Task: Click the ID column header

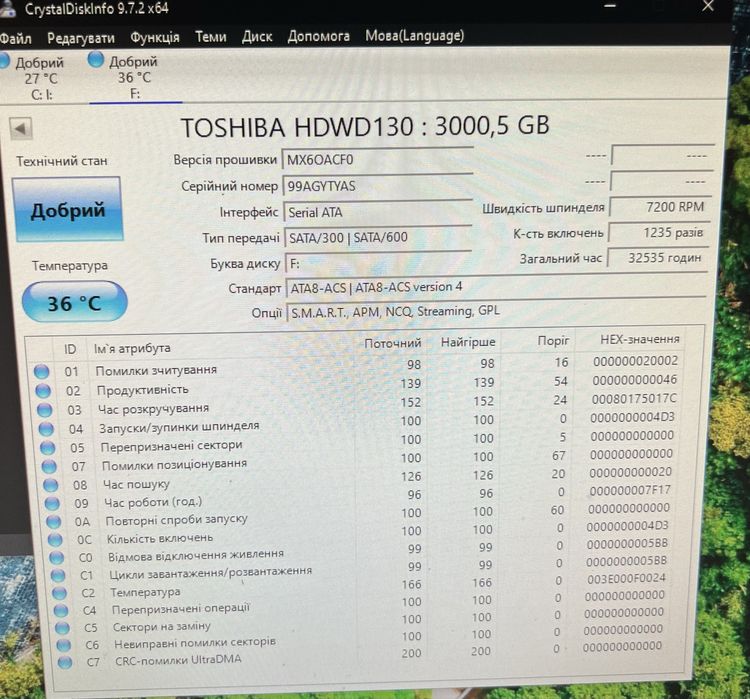Action: [70, 349]
